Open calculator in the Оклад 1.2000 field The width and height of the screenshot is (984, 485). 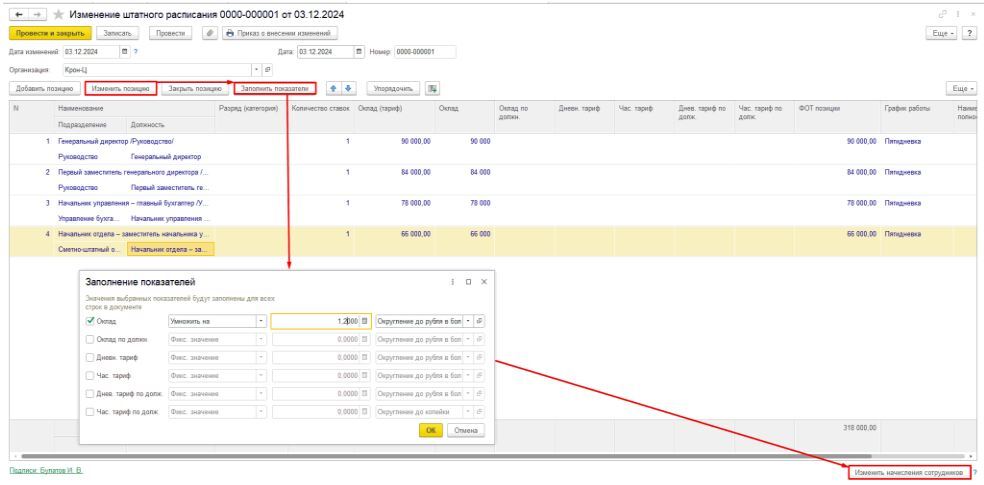coord(365,321)
